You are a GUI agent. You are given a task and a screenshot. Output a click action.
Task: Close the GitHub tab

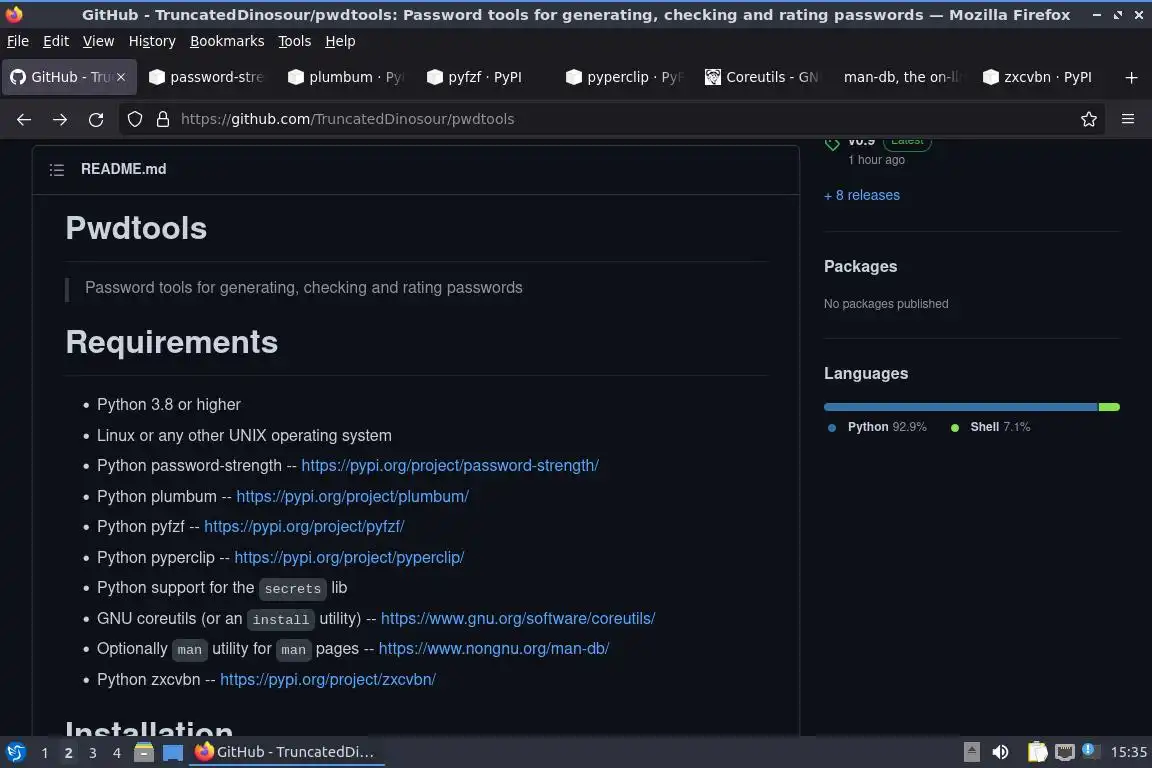(x=121, y=77)
